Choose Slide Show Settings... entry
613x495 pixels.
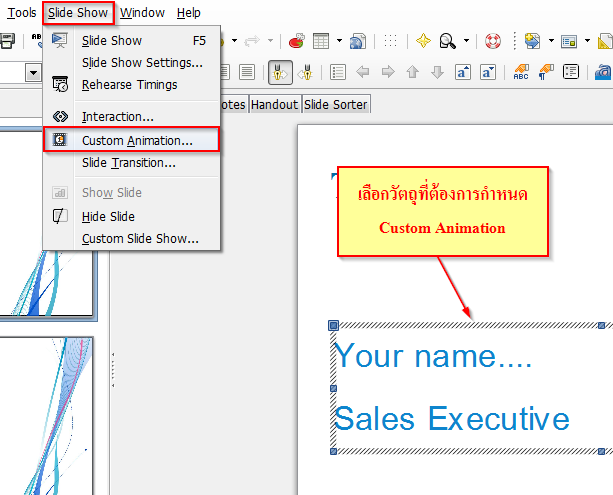click(x=132, y=63)
